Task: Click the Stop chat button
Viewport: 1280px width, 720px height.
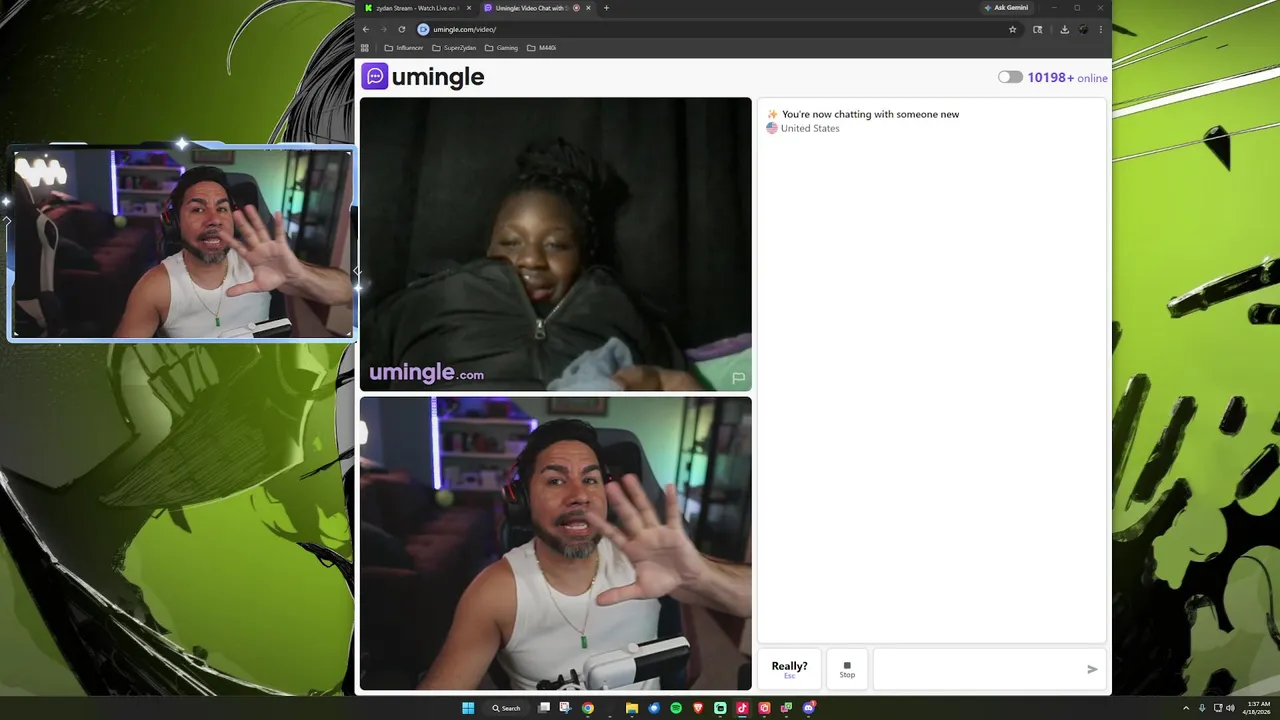Action: 847,669
